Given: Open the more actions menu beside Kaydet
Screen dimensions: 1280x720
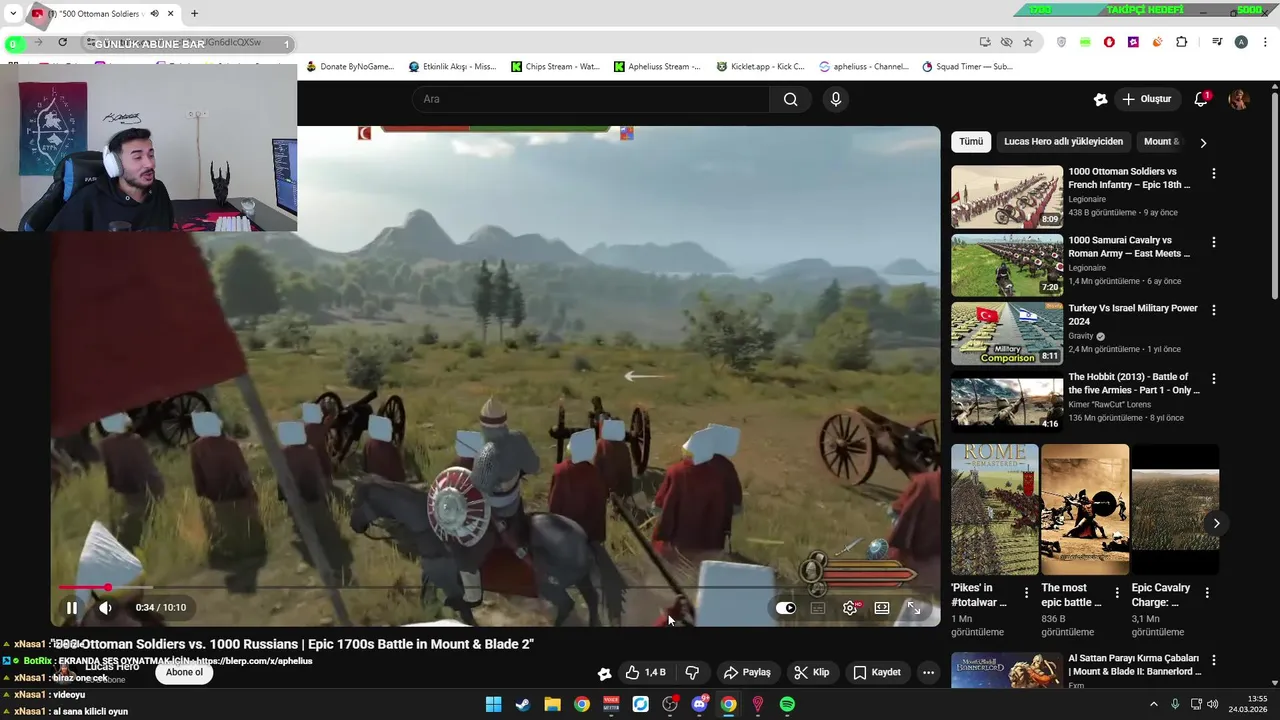Looking at the screenshot, I should 928,672.
